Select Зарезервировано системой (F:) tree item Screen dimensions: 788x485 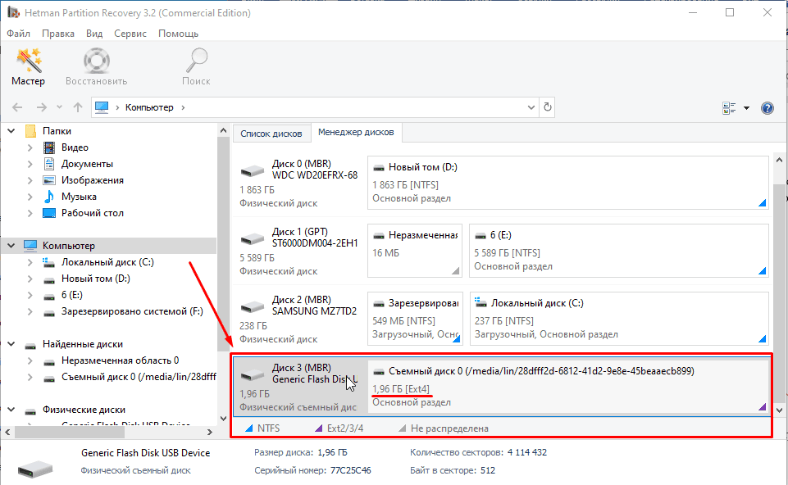coord(132,312)
